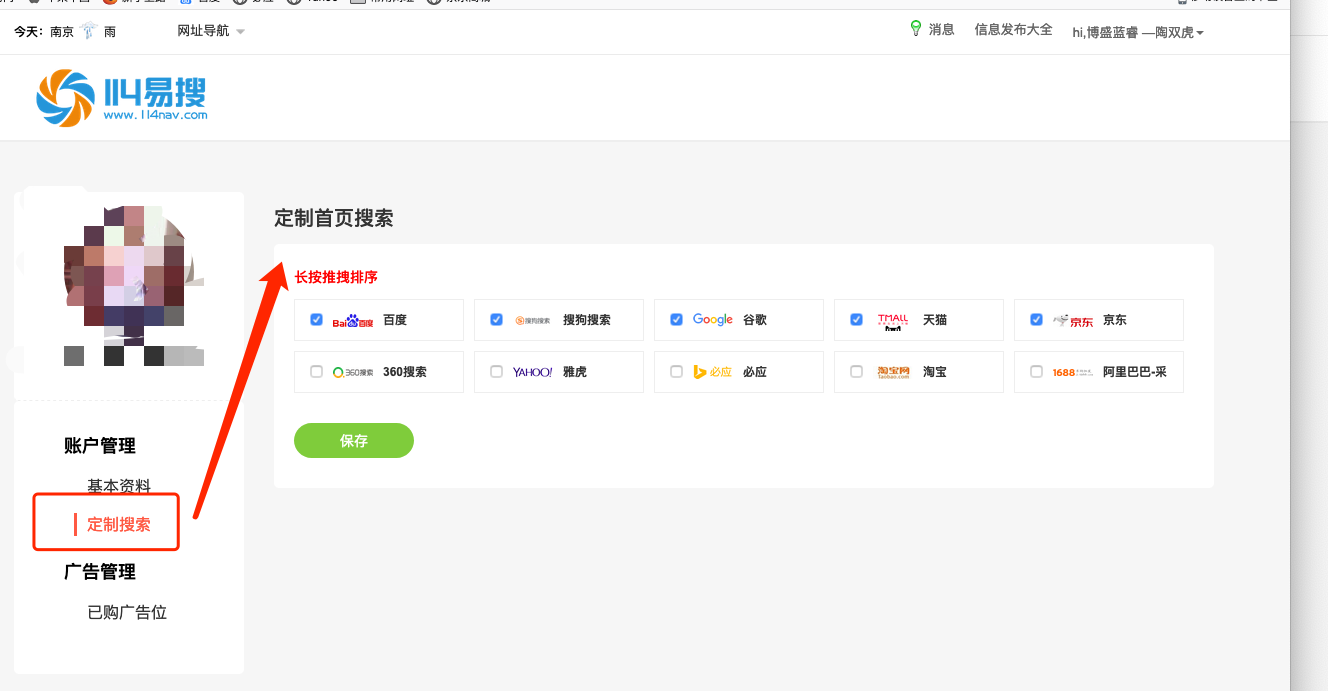Click the 天猫 label text
Image resolution: width=1328 pixels, height=691 pixels.
coord(935,320)
